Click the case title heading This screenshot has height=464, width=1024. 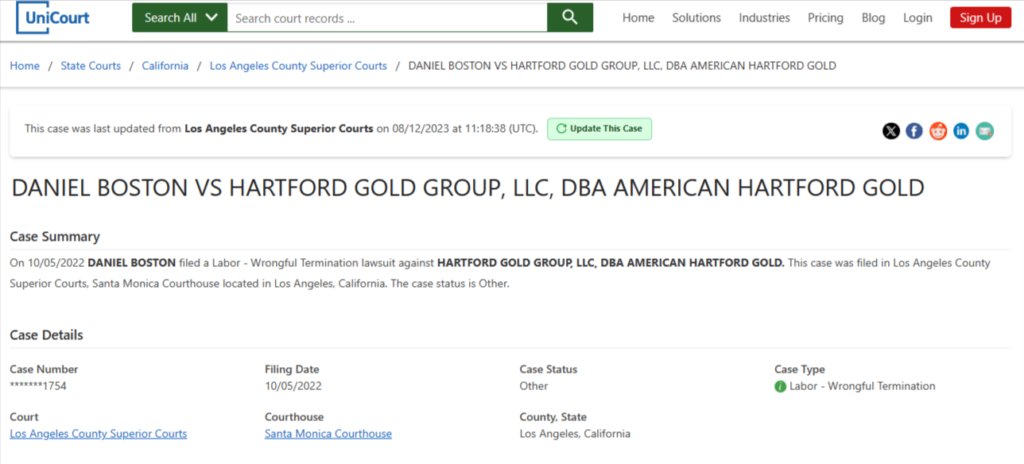pos(468,188)
